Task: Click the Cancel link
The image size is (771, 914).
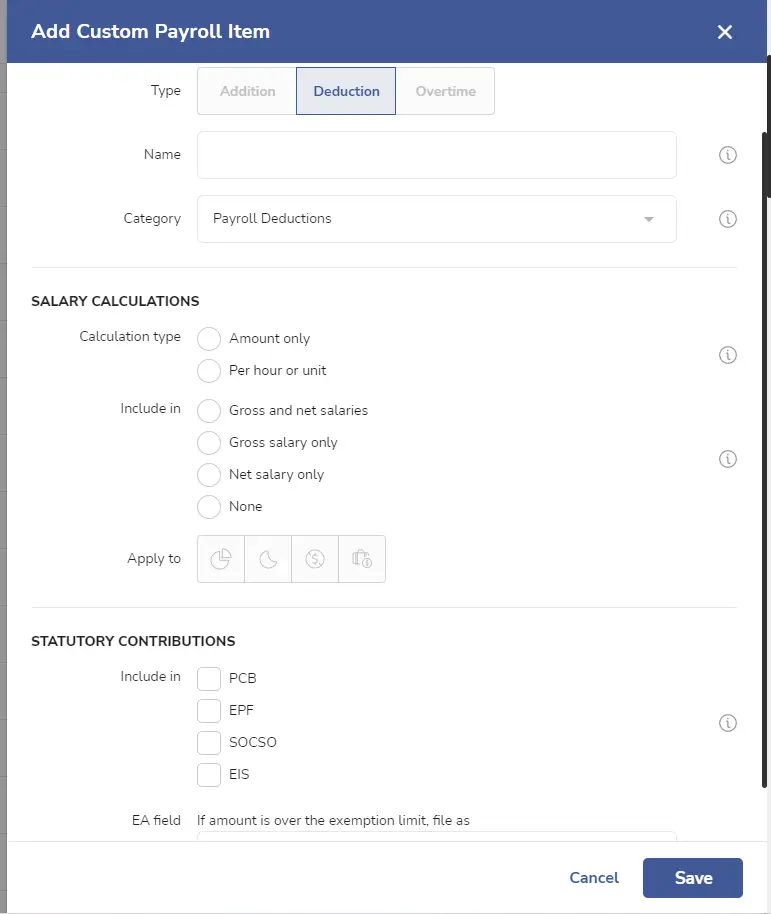Action: tap(594, 878)
